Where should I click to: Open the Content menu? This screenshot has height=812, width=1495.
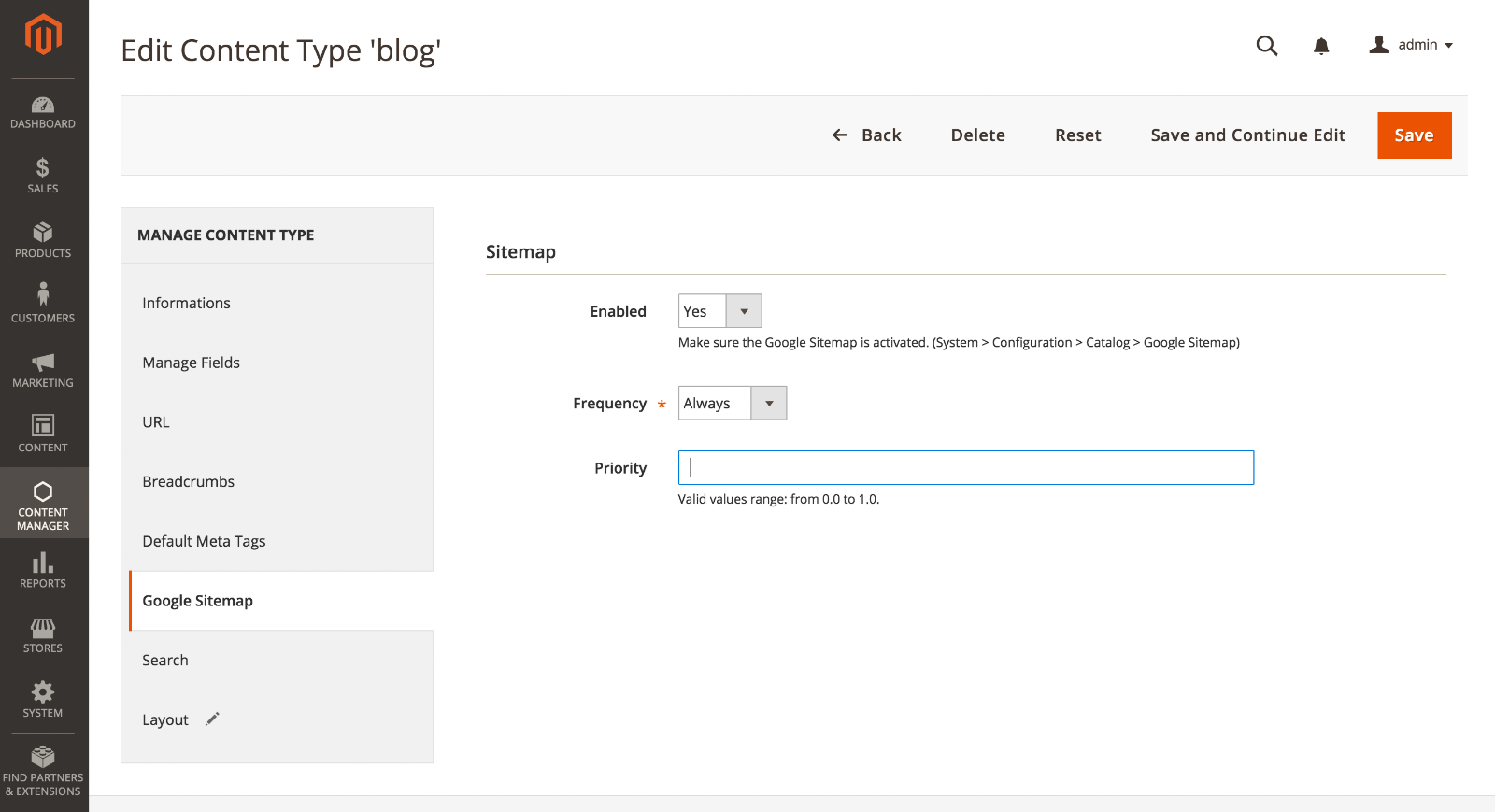(43, 435)
